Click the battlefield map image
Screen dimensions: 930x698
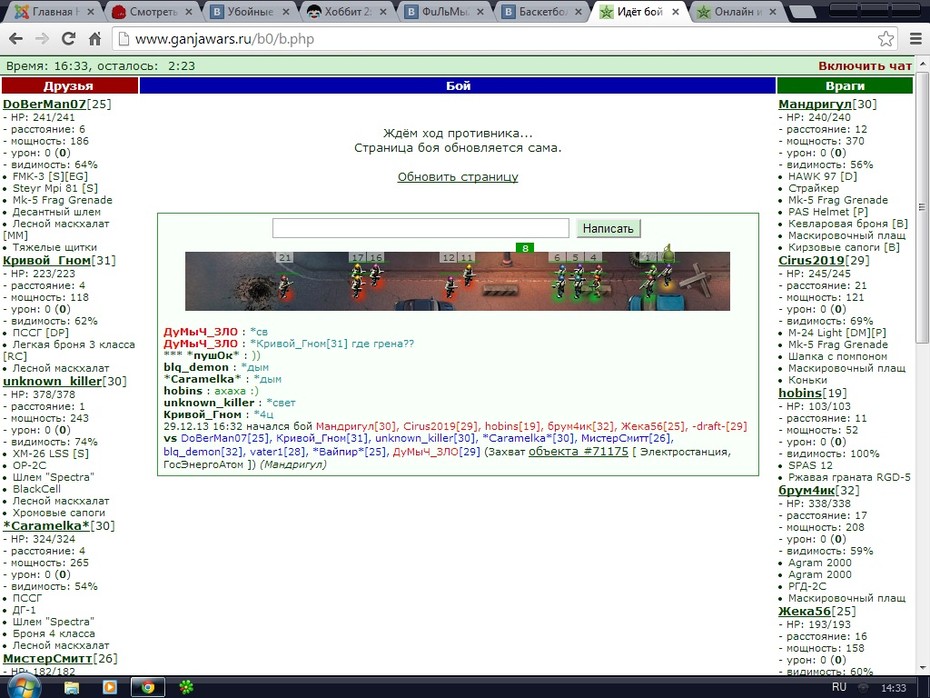(457, 281)
